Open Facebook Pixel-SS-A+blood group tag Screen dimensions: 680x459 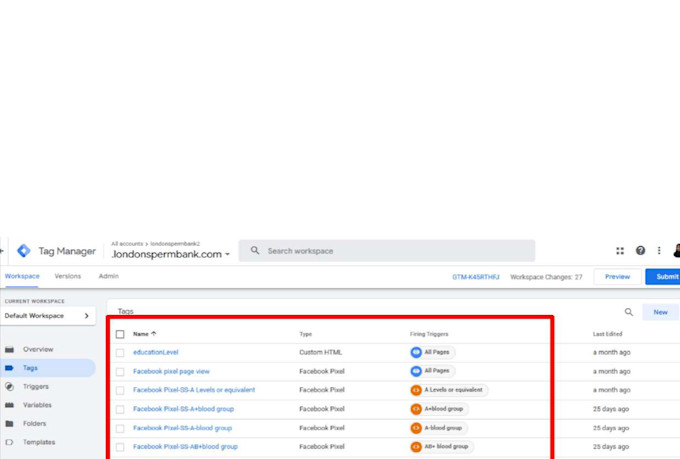coord(183,409)
